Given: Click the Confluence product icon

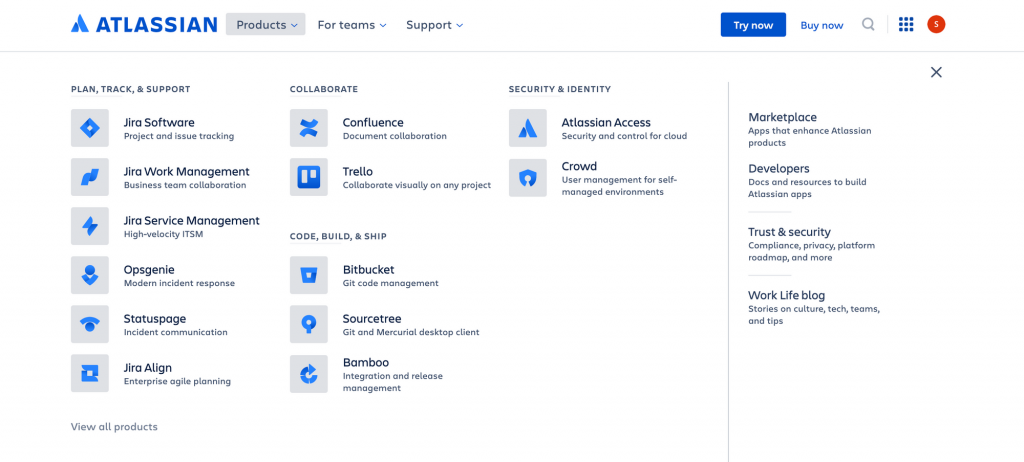Looking at the screenshot, I should click(308, 128).
